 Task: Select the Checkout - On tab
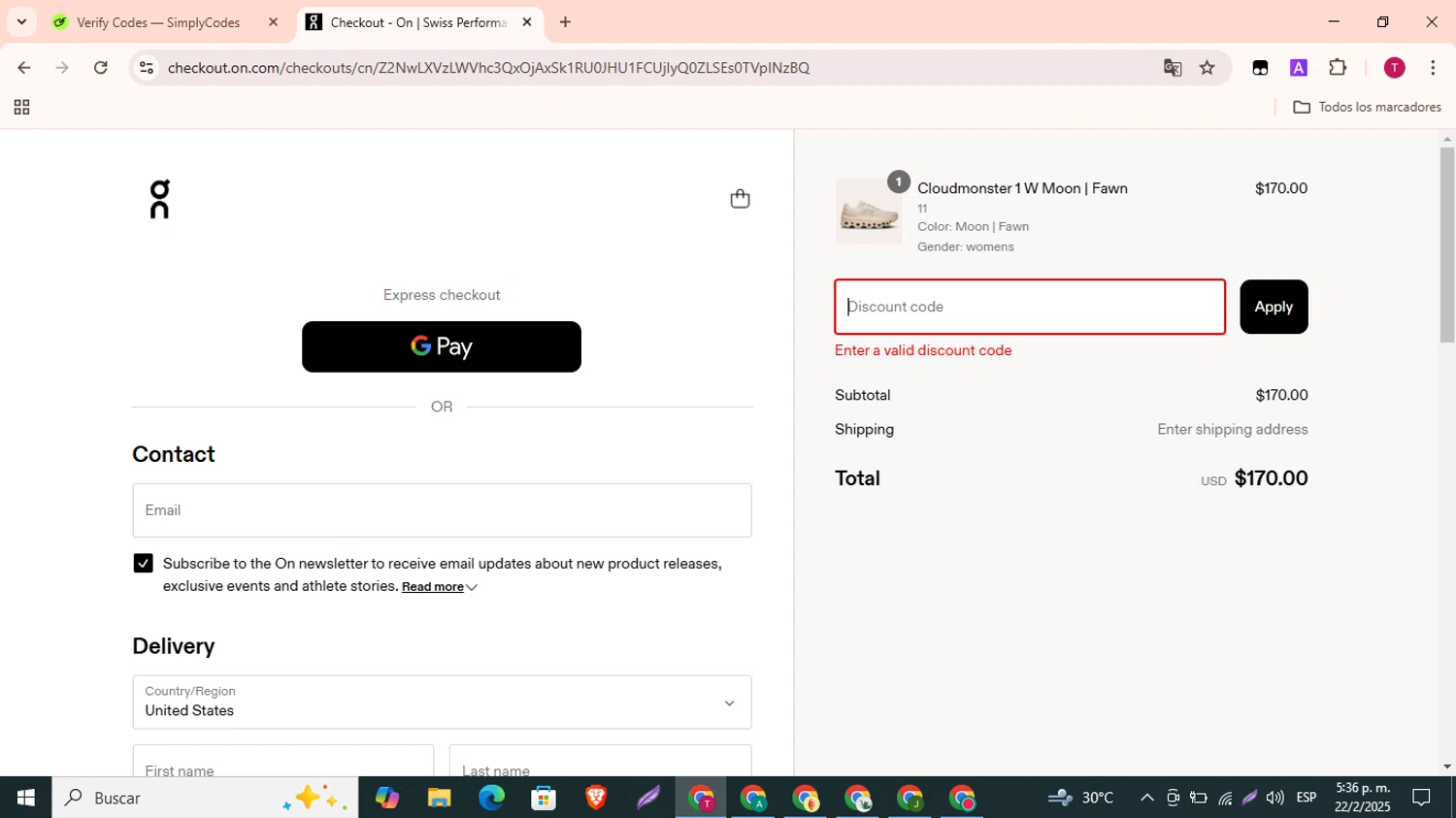tap(417, 22)
